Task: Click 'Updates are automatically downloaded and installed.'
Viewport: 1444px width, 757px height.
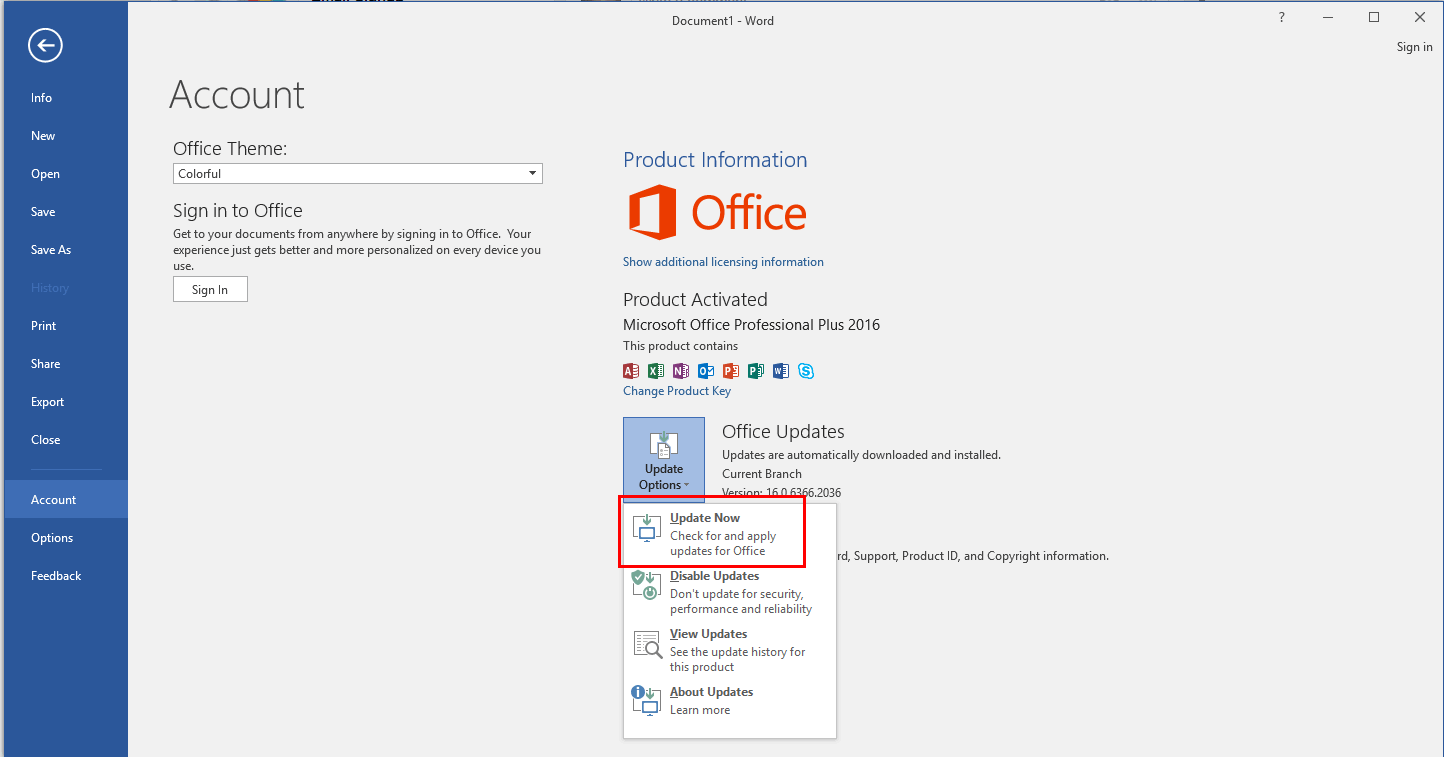Action: coord(861,455)
